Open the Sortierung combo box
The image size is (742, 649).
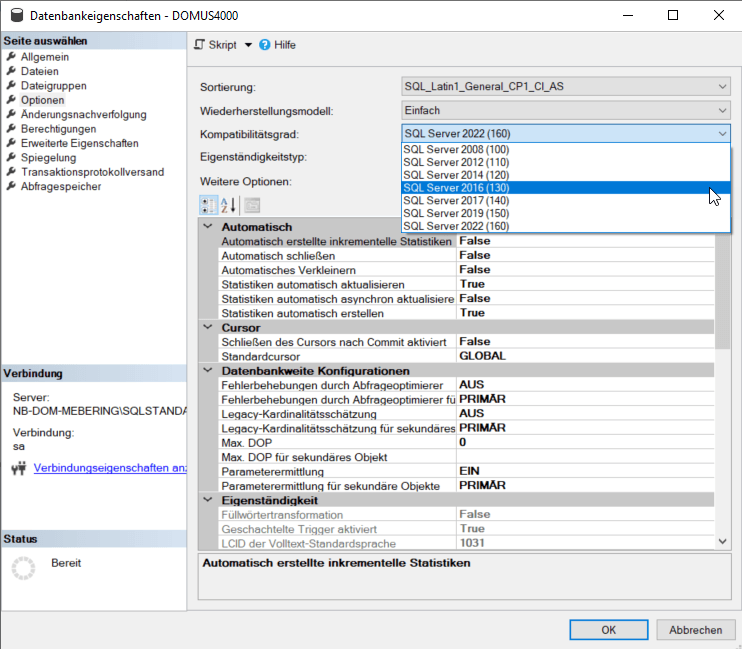pos(565,87)
